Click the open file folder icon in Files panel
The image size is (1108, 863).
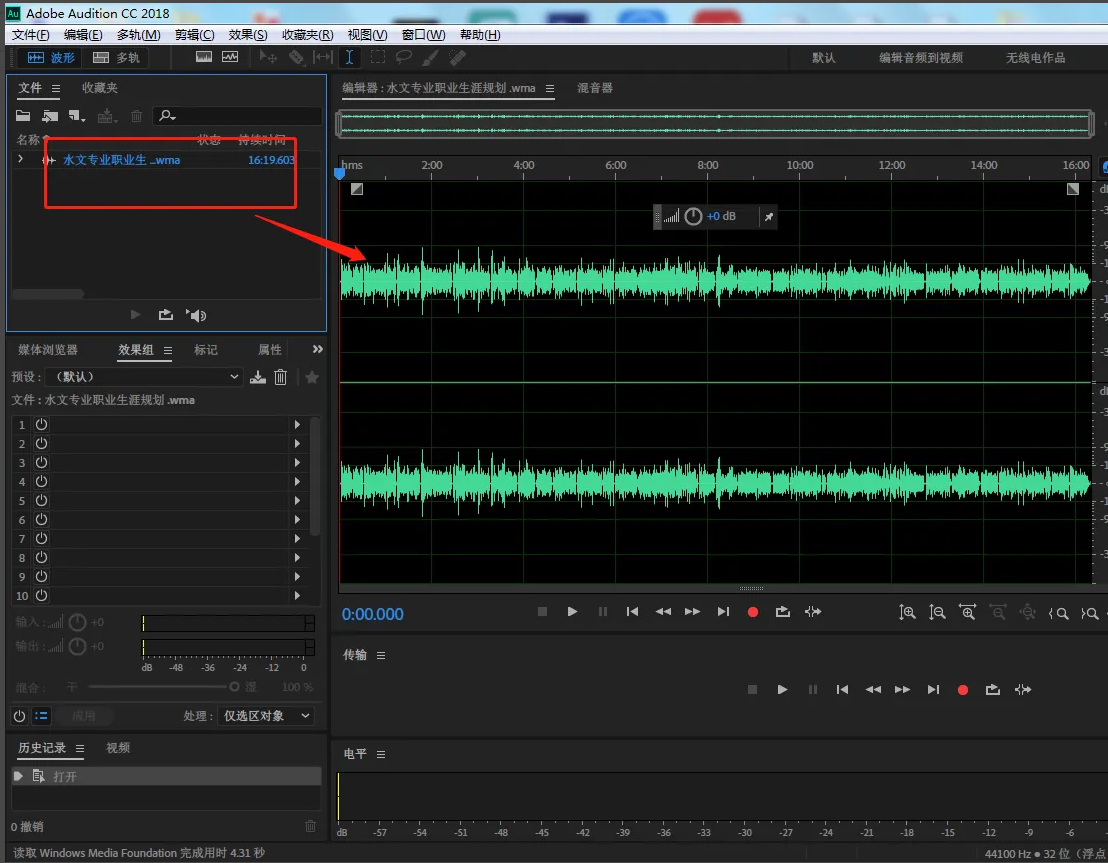pyautogui.click(x=23, y=117)
